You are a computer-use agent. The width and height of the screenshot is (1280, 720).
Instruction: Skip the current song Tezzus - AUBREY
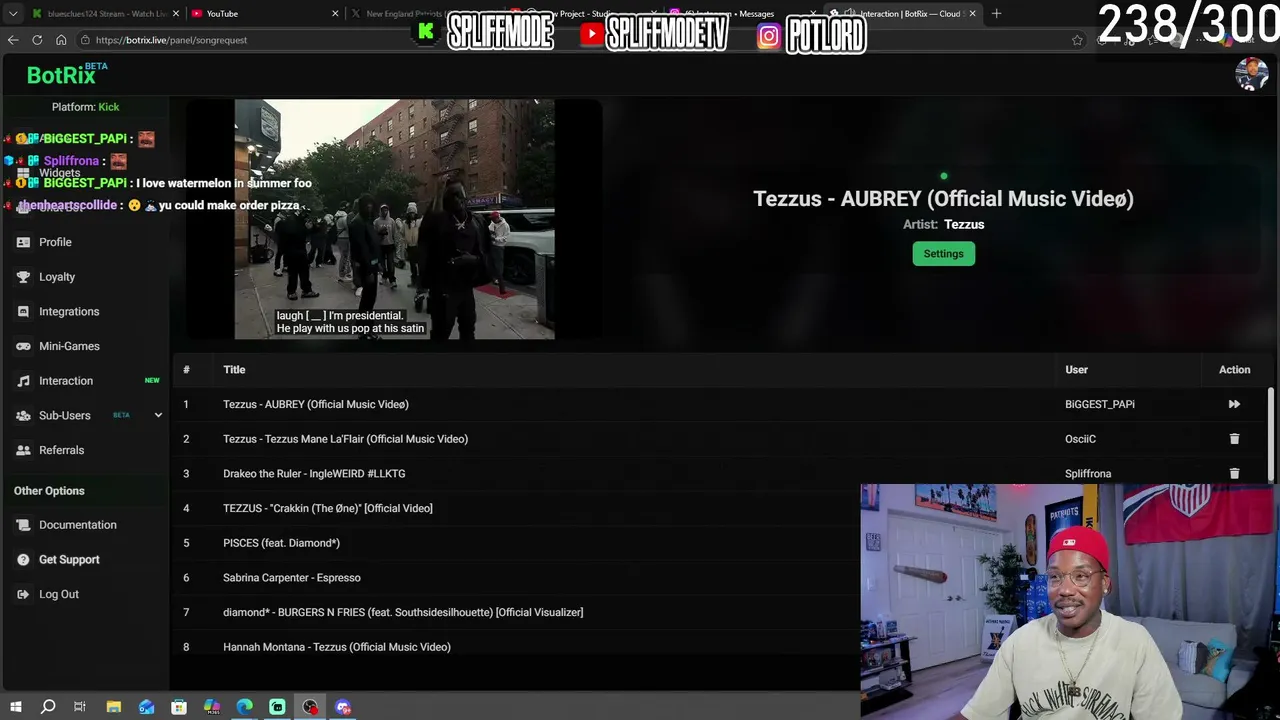tap(1234, 404)
